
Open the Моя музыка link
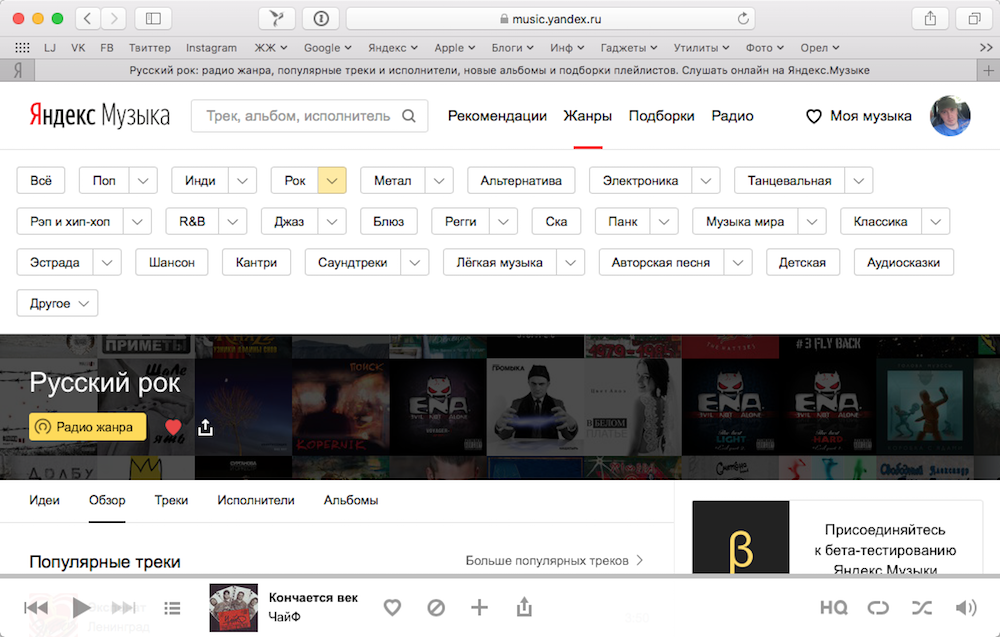coord(871,116)
